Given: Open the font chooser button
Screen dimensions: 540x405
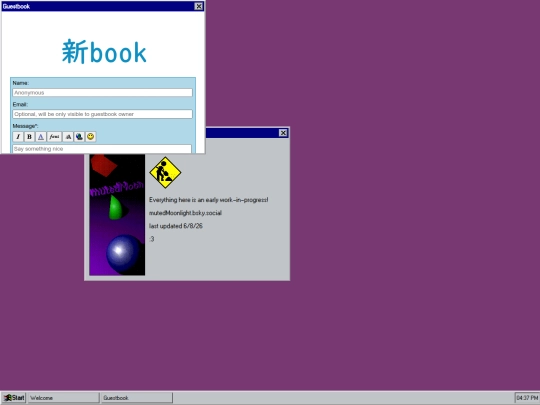Looking at the screenshot, I should tap(54, 137).
